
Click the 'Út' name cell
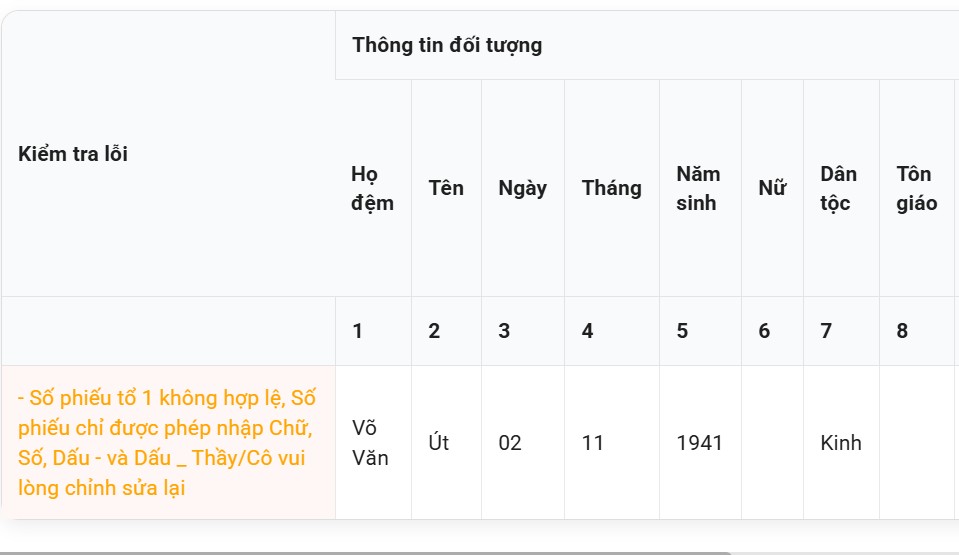[439, 442]
